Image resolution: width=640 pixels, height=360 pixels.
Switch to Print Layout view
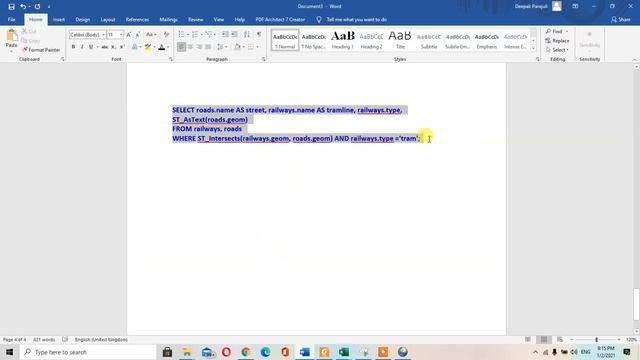click(x=544, y=340)
